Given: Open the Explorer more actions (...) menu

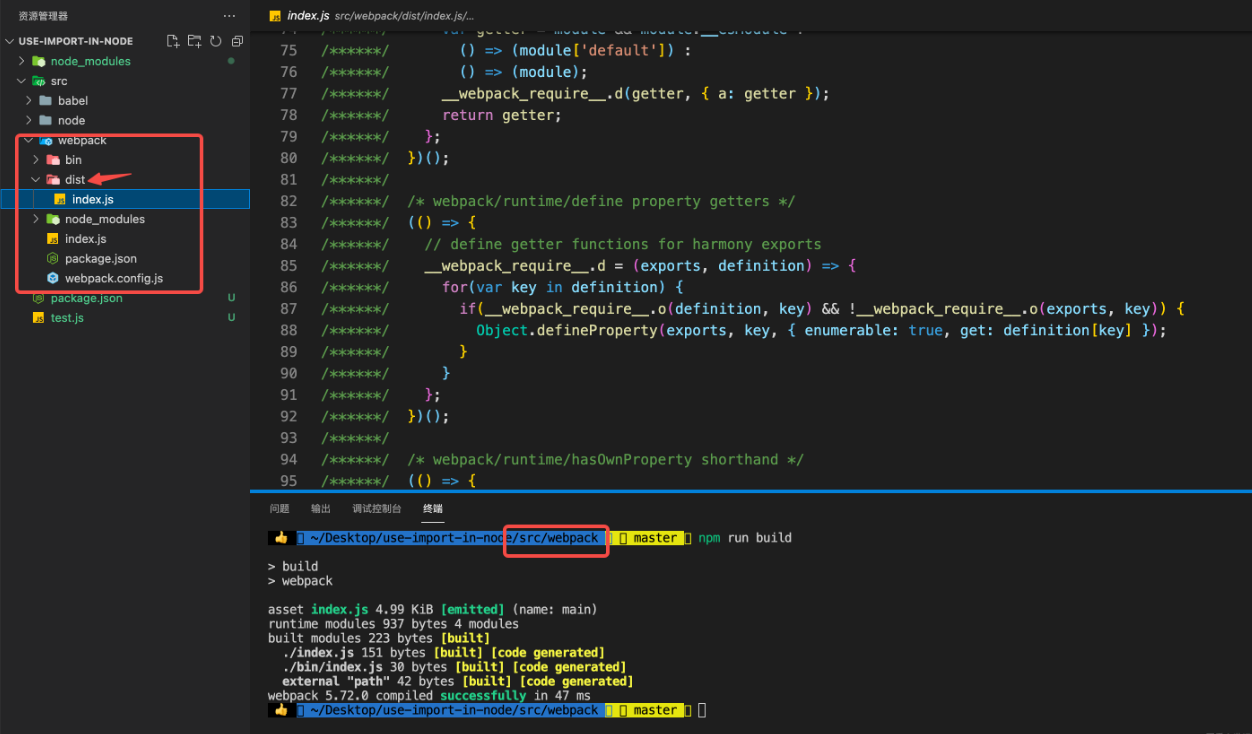Looking at the screenshot, I should pos(229,15).
